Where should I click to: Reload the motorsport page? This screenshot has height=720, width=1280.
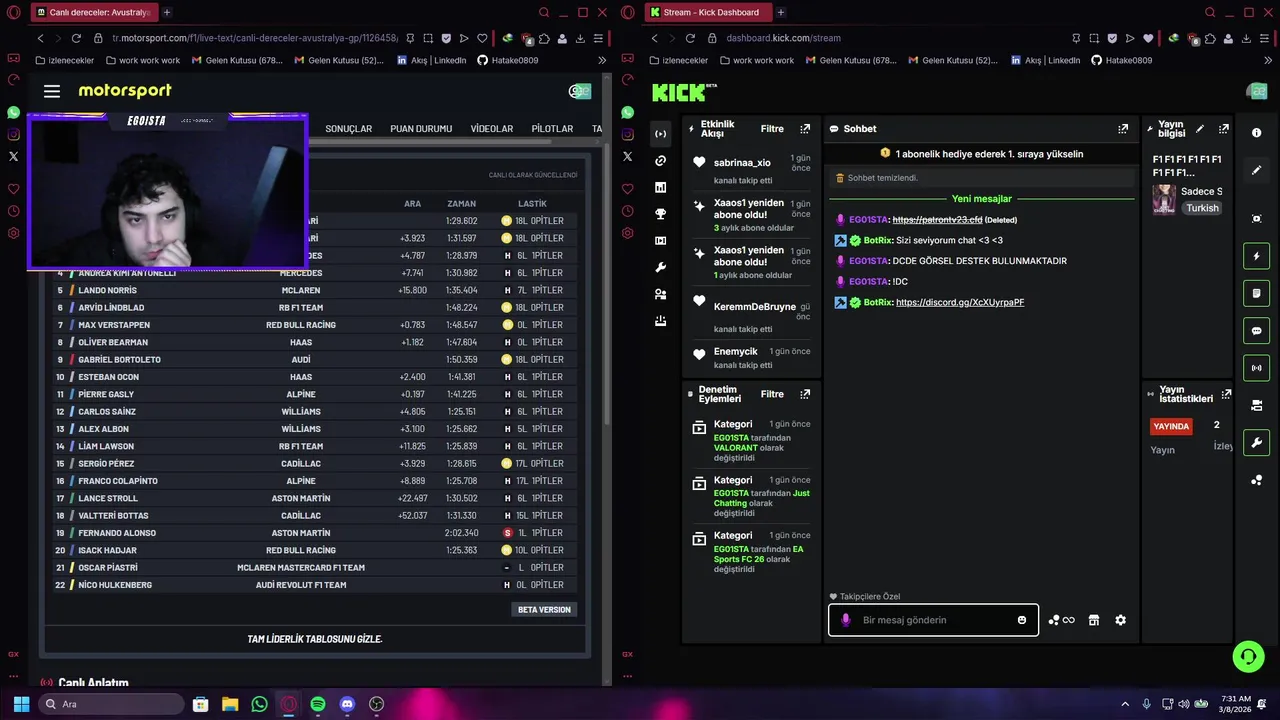[x=76, y=38]
